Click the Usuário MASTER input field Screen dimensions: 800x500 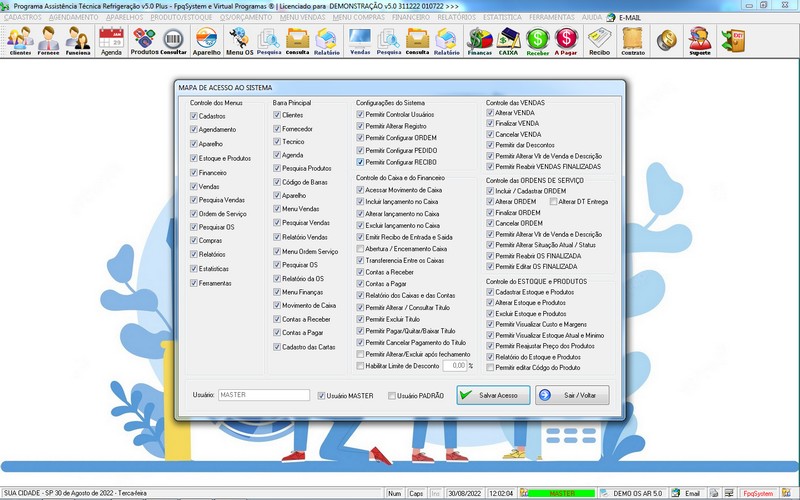pyautogui.click(x=264, y=395)
